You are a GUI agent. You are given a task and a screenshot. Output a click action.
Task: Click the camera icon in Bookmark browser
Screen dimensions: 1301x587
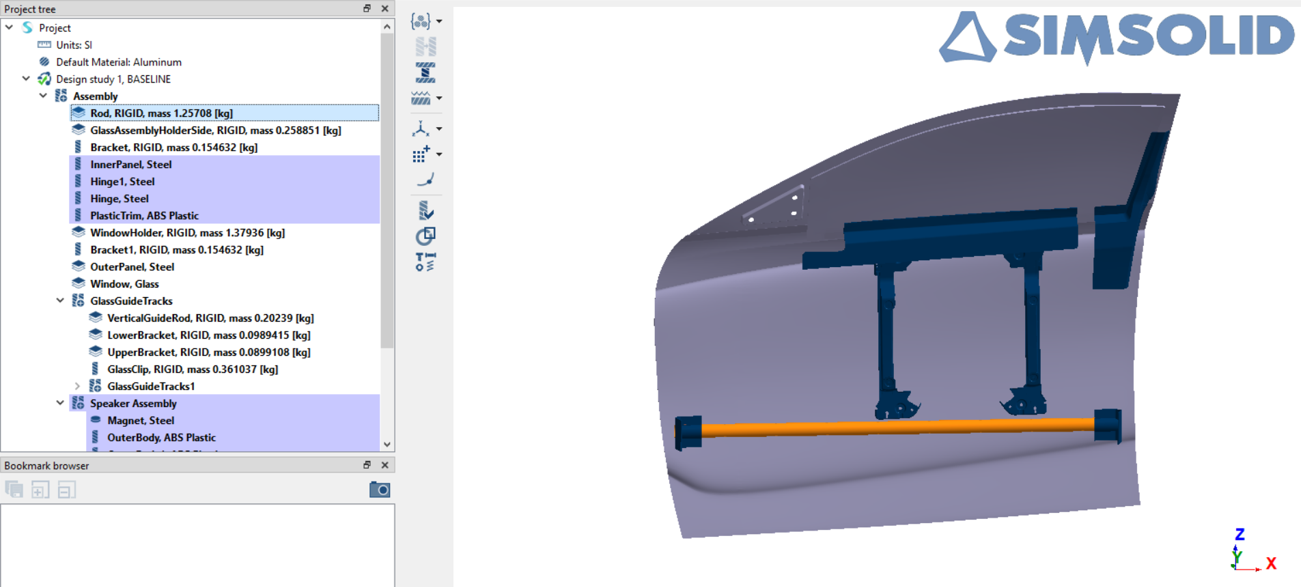click(379, 489)
